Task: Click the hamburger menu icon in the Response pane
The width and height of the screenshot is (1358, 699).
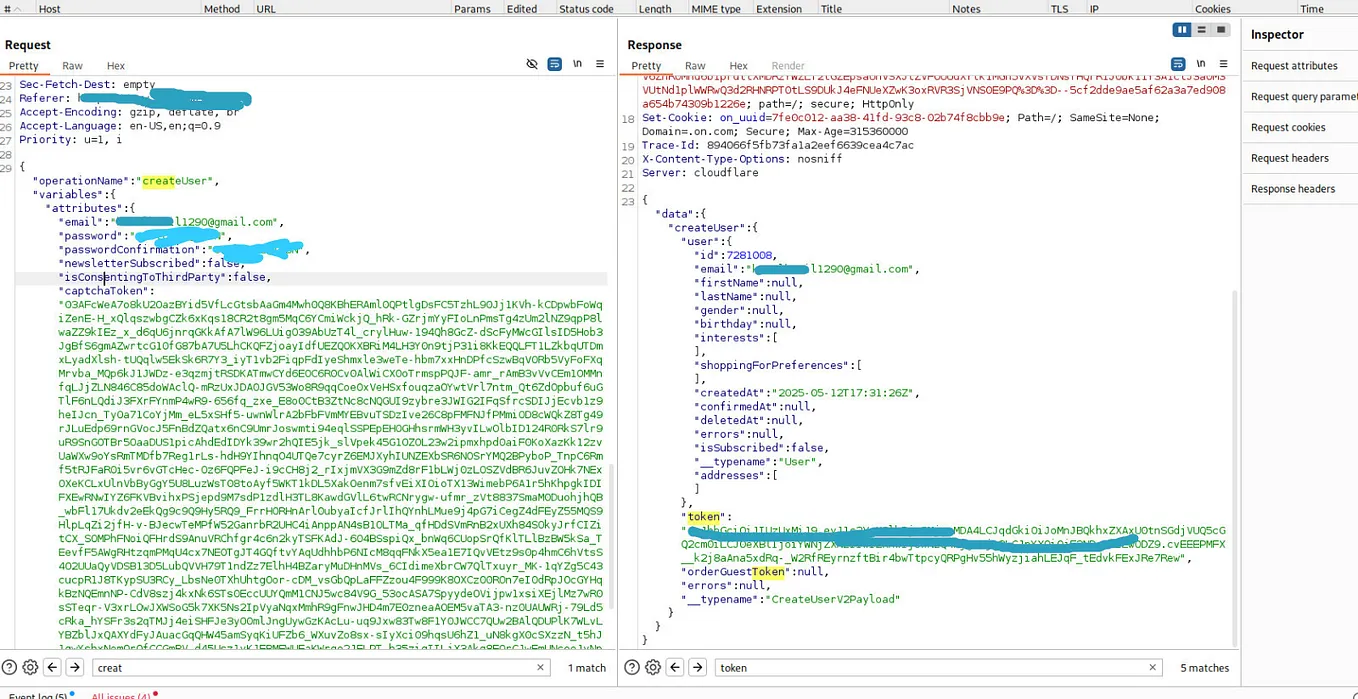Action: pyautogui.click(x=1222, y=63)
